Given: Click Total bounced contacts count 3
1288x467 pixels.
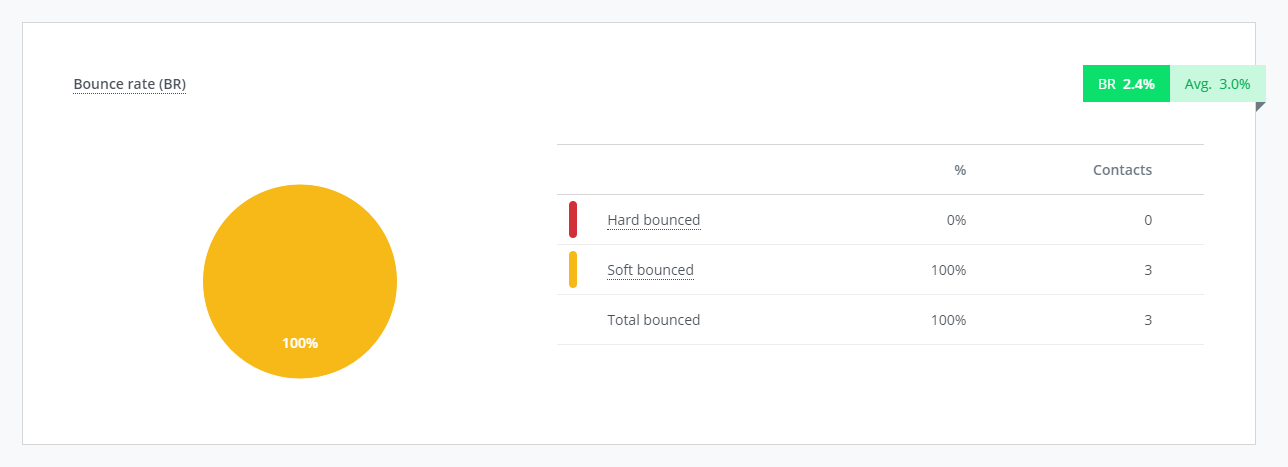Looking at the screenshot, I should coord(1148,320).
